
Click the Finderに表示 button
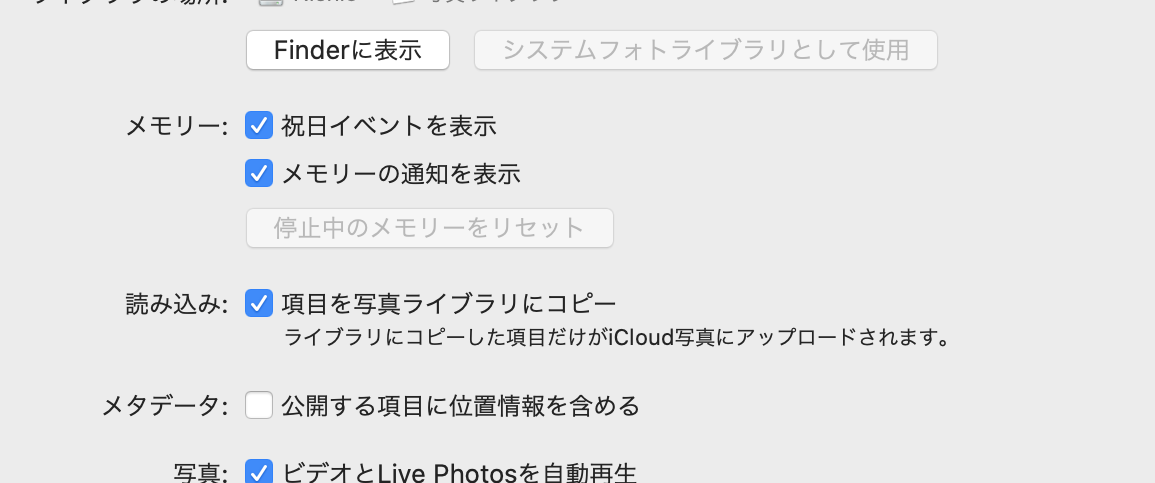click(x=348, y=50)
